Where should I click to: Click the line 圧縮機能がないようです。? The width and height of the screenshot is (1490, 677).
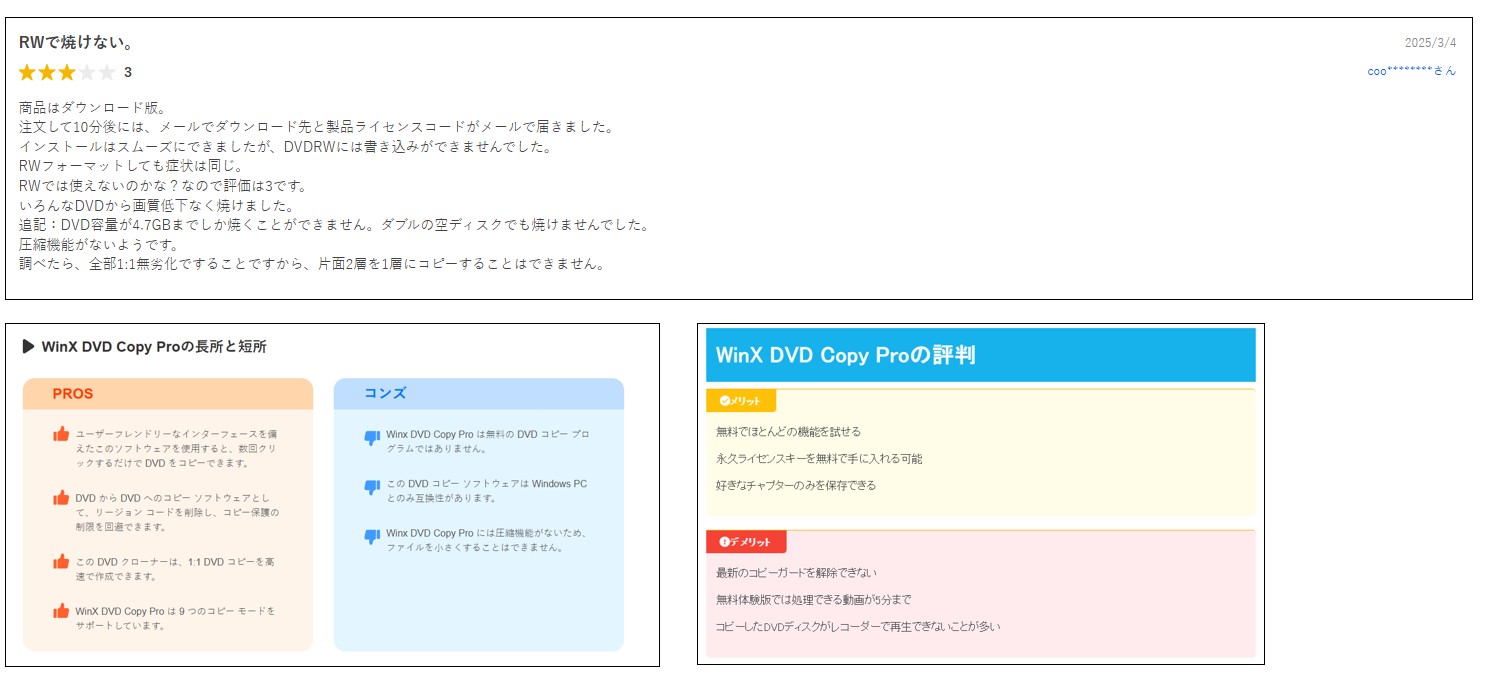click(99, 244)
